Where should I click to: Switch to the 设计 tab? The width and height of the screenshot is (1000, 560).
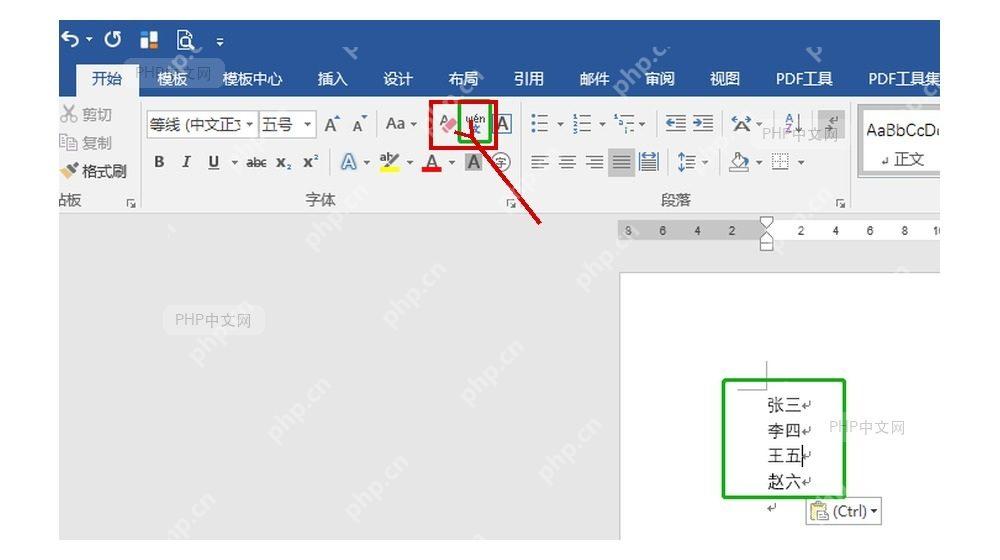click(x=397, y=79)
